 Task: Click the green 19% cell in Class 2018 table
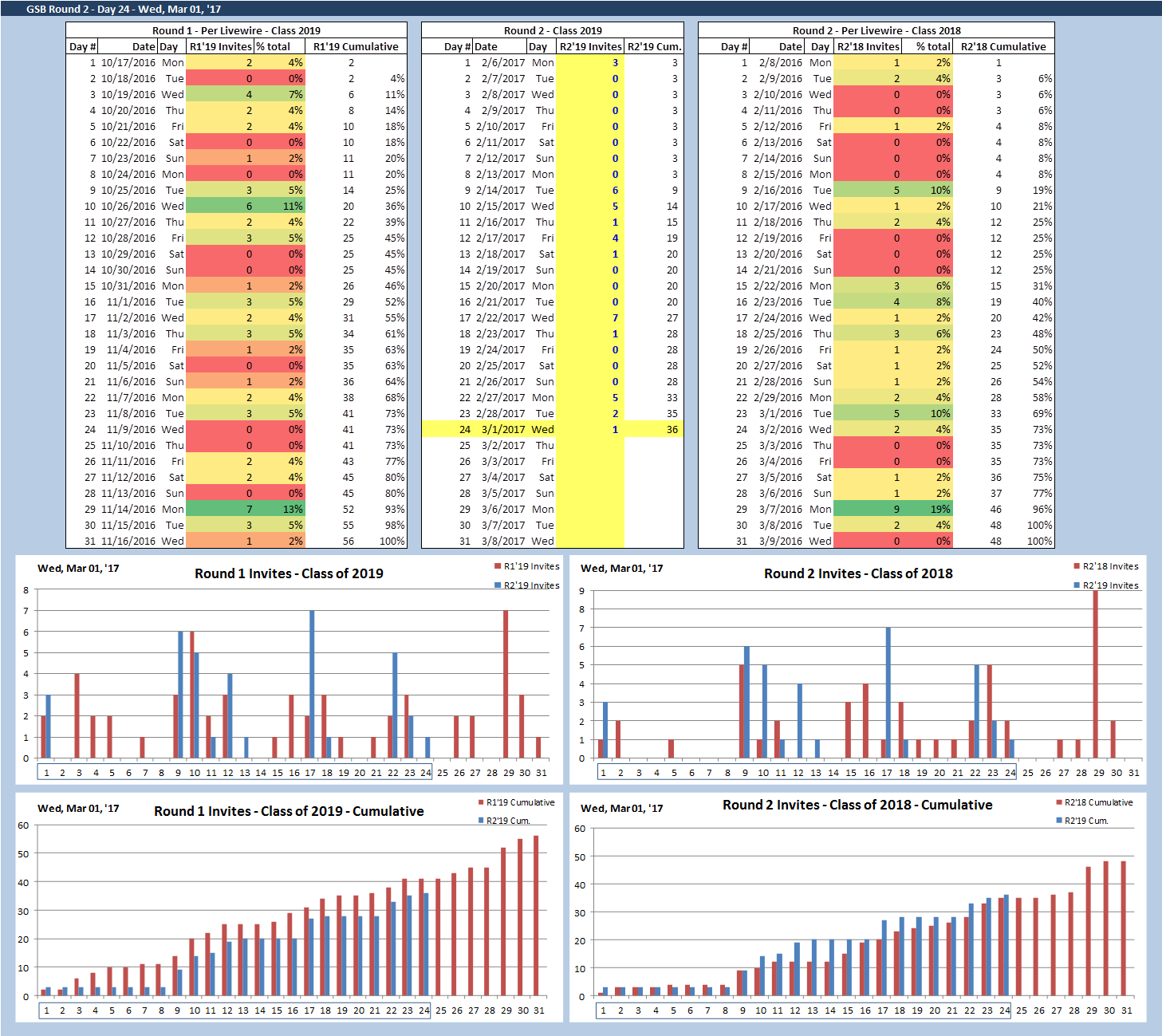coord(940,509)
